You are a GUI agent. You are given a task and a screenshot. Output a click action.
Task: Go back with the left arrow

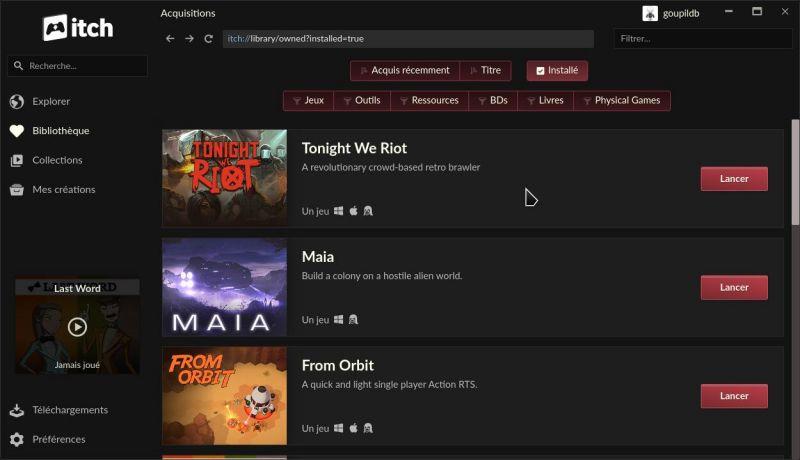coord(170,39)
